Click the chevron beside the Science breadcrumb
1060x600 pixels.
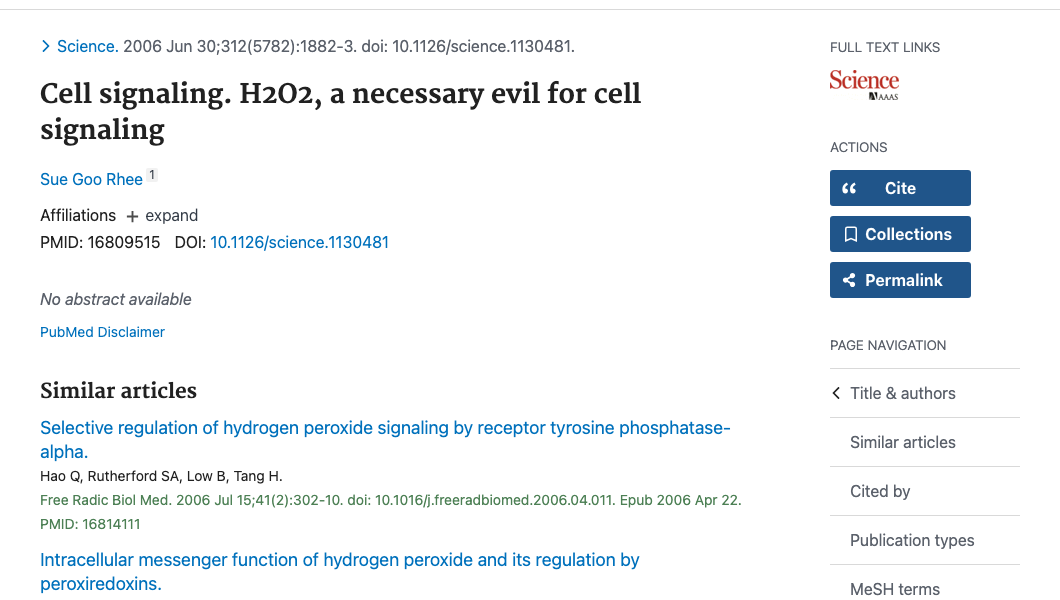point(46,46)
